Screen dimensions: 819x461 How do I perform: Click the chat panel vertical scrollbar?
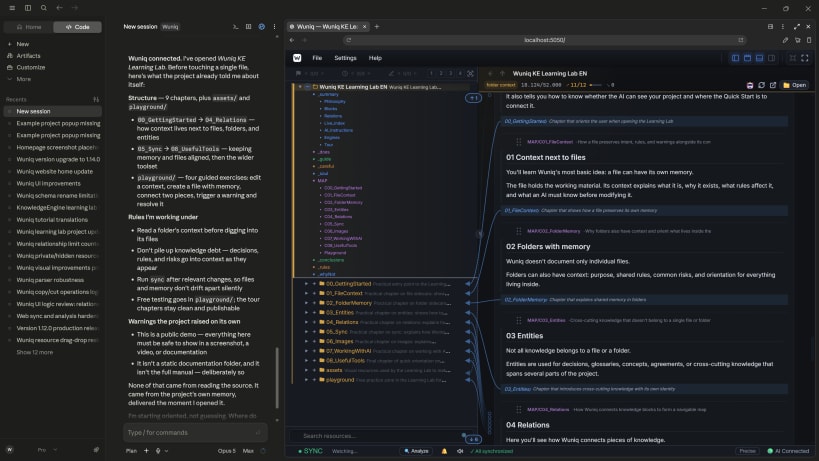coord(277,378)
